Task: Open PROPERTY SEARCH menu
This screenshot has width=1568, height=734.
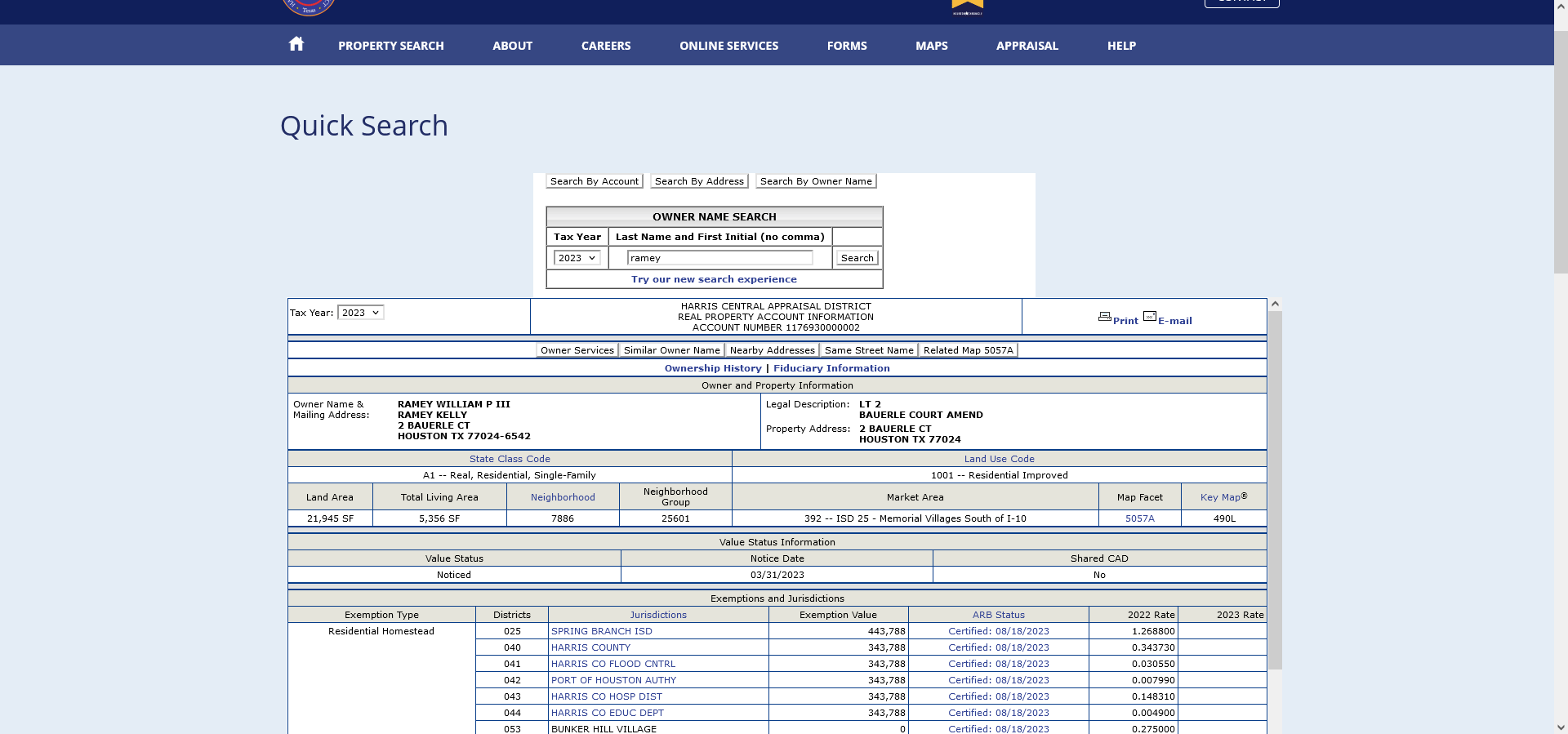Action: click(391, 46)
